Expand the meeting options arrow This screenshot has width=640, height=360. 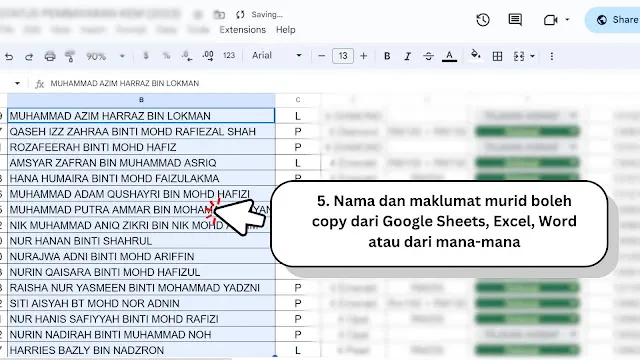point(567,19)
